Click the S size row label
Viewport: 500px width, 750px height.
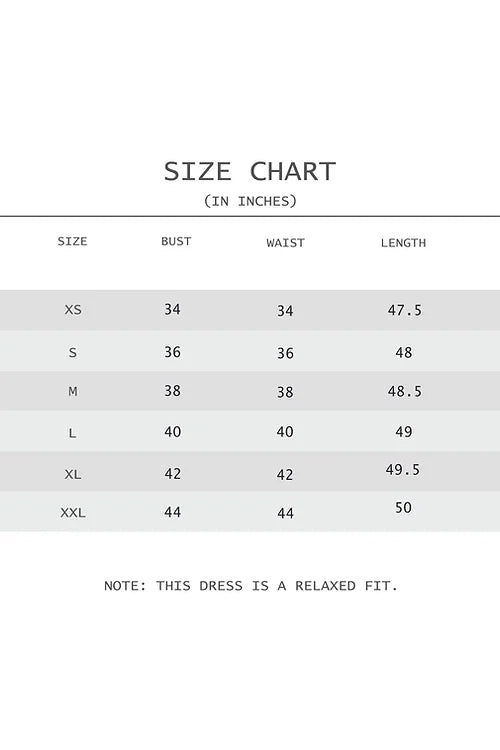[x=73, y=353]
